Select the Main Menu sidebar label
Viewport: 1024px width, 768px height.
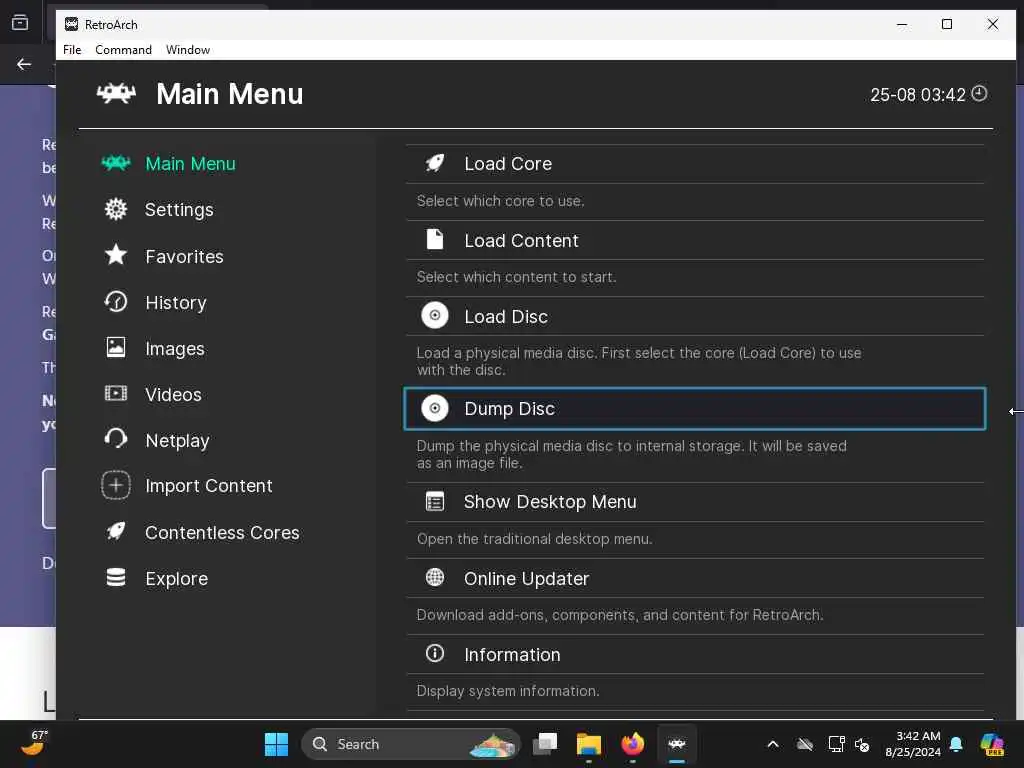click(190, 163)
